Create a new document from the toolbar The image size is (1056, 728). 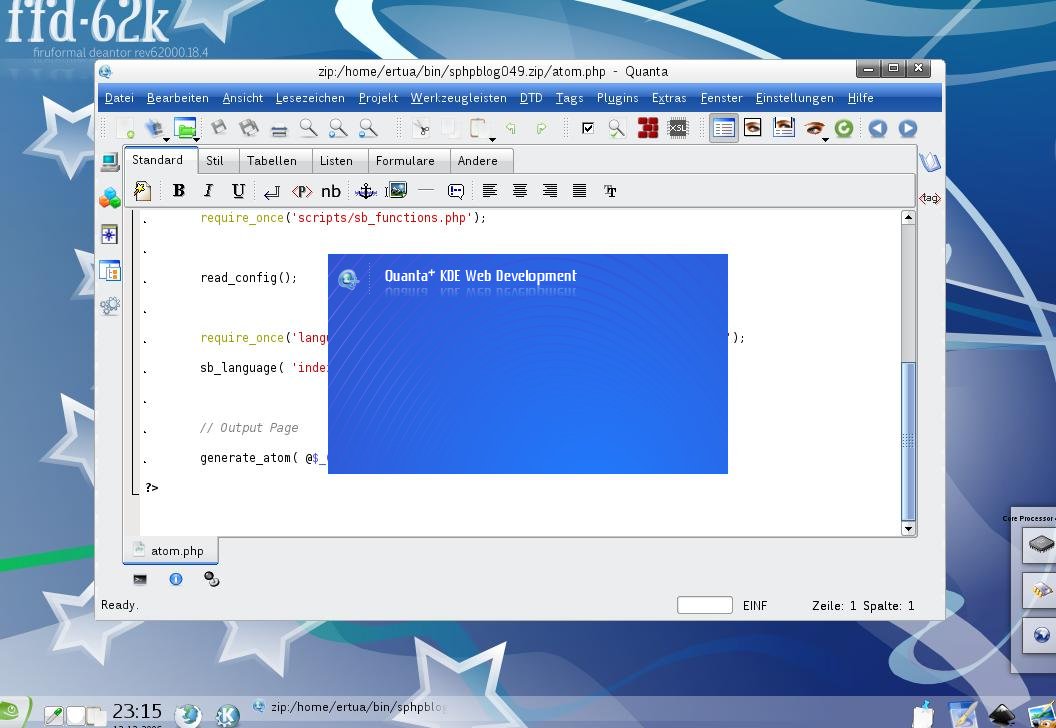[x=125, y=128]
